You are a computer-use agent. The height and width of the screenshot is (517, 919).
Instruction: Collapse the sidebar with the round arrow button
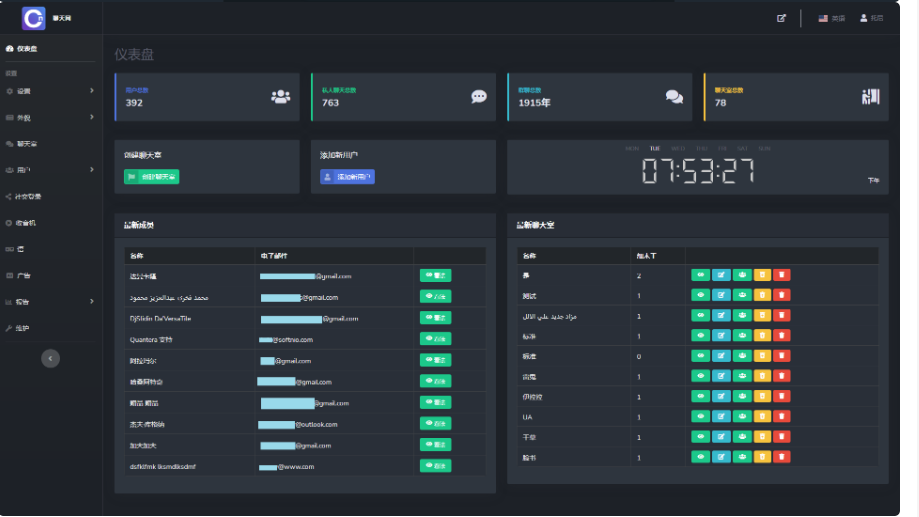click(51, 358)
